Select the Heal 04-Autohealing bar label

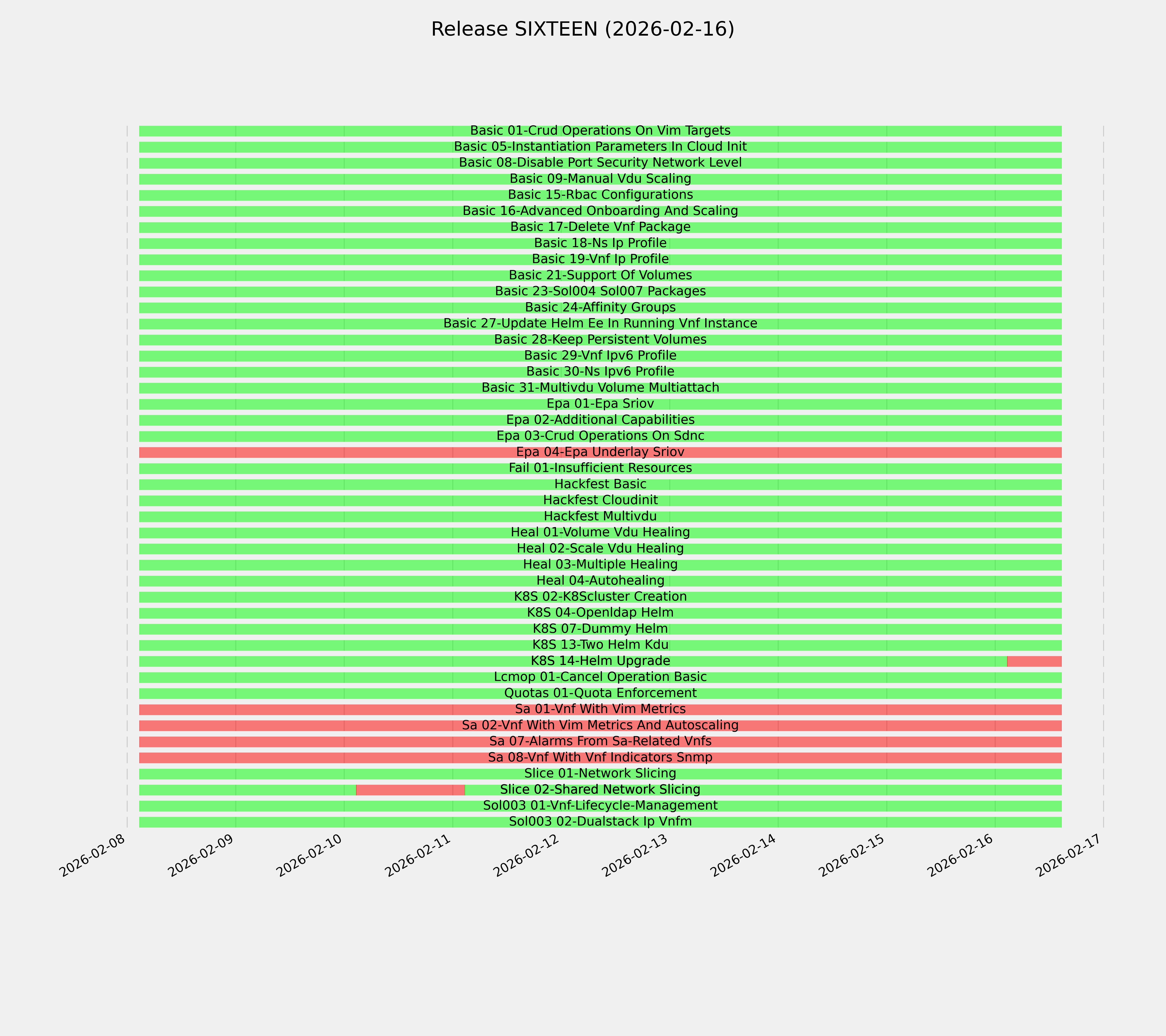[x=600, y=580]
